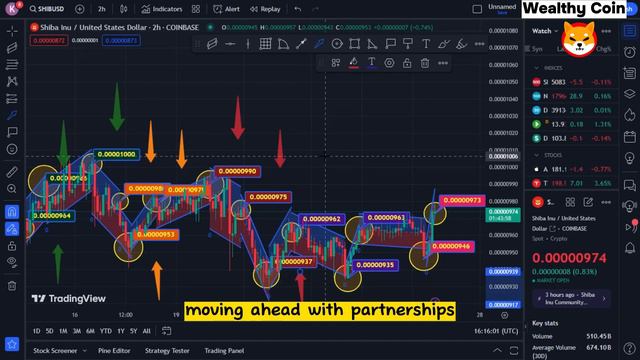Undo the last chart action
The height and width of the screenshot is (360, 640).
[x=298, y=9]
